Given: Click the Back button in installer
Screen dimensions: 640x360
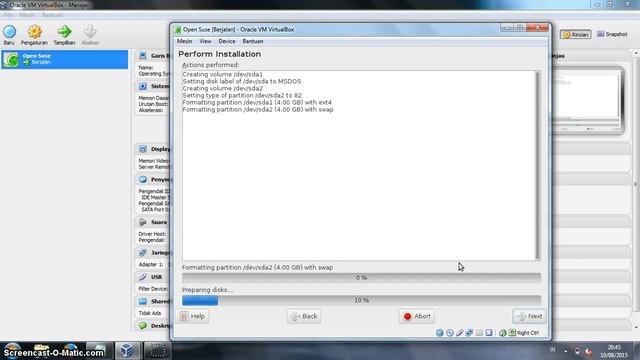Looking at the screenshot, I should tap(304, 316).
